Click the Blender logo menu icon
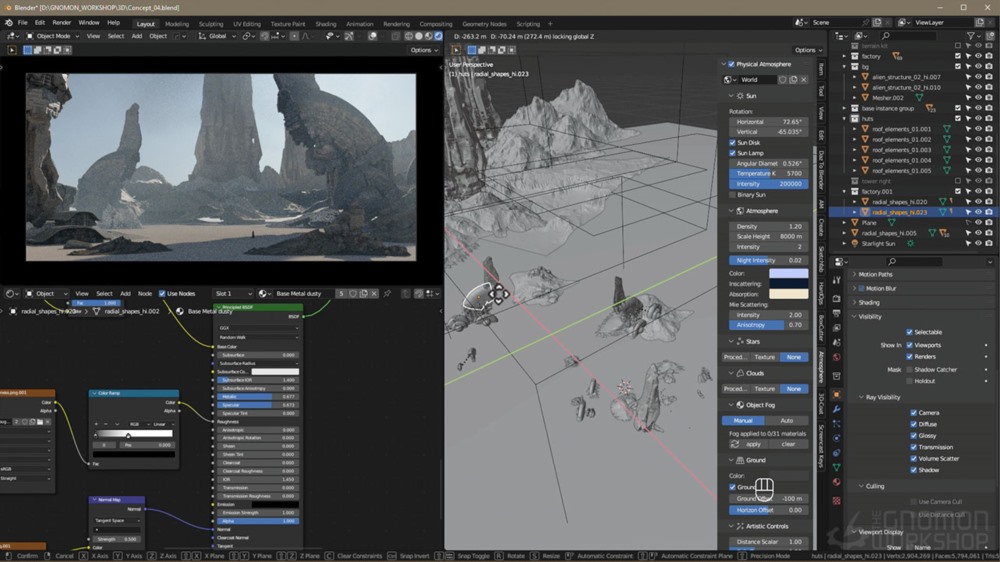1000x562 pixels. click(8, 22)
